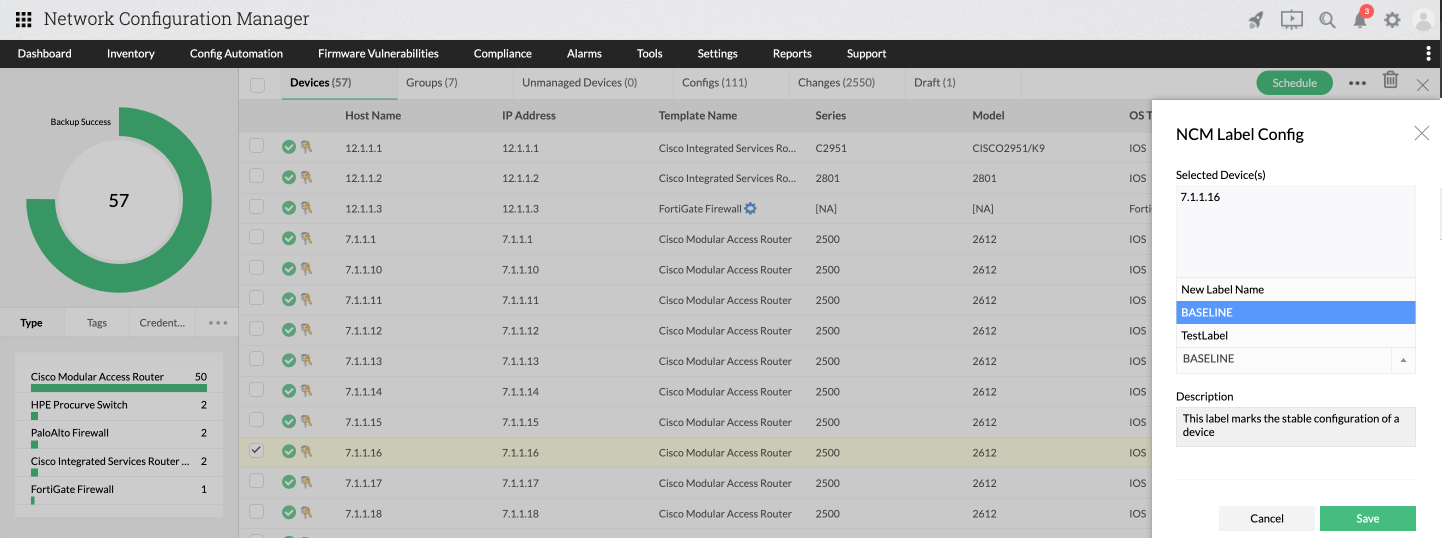Sort by Host Name column header

coord(373,116)
